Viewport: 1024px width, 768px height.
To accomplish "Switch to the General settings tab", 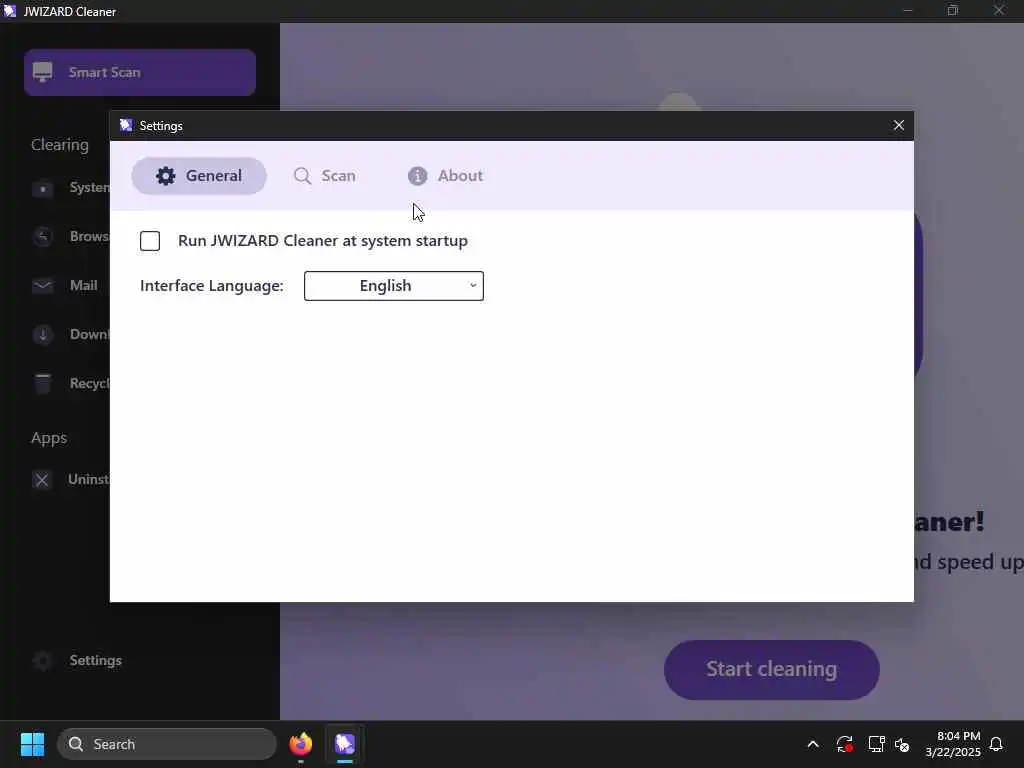I will pos(199,176).
